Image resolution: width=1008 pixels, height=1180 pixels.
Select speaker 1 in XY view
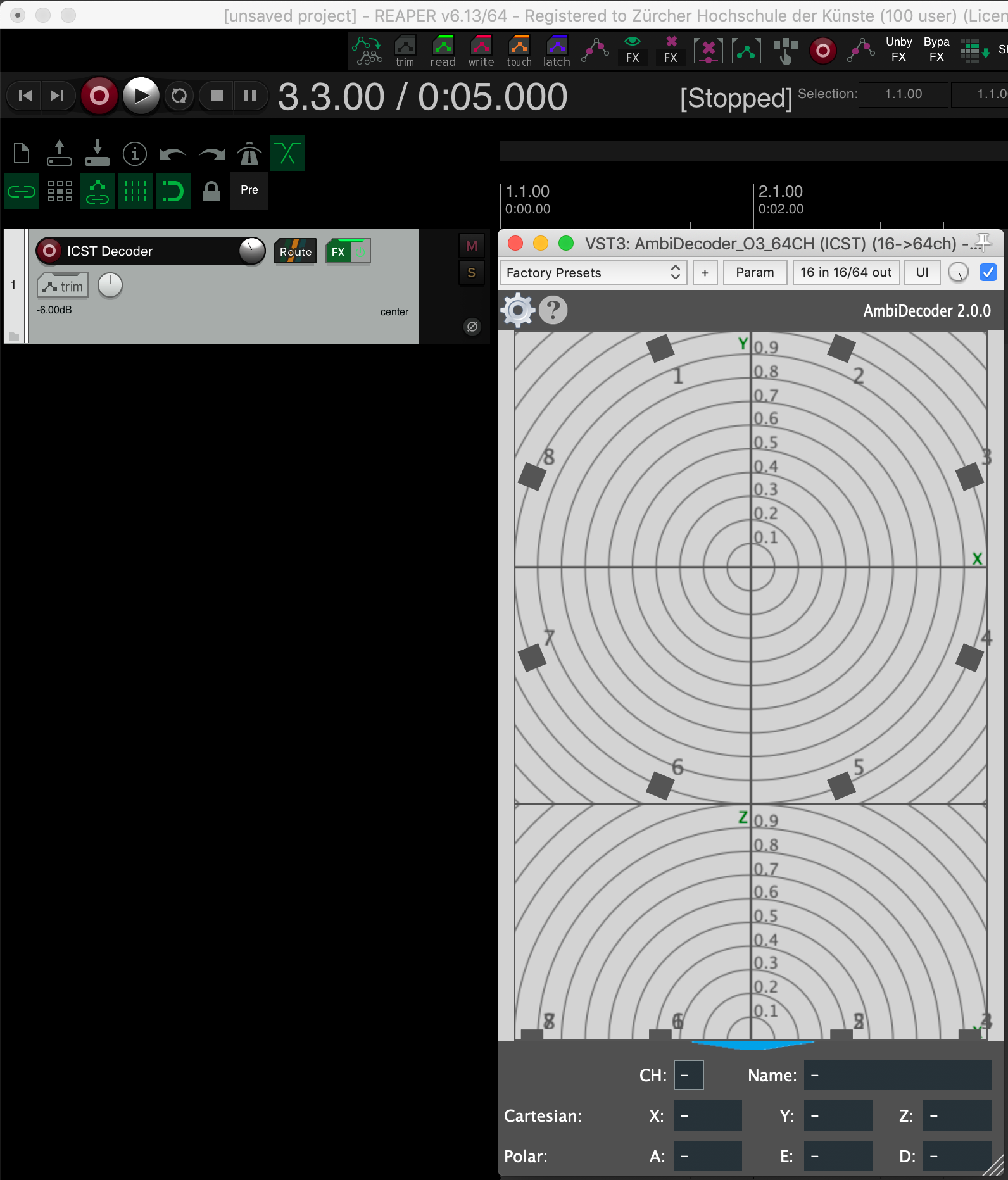660,348
